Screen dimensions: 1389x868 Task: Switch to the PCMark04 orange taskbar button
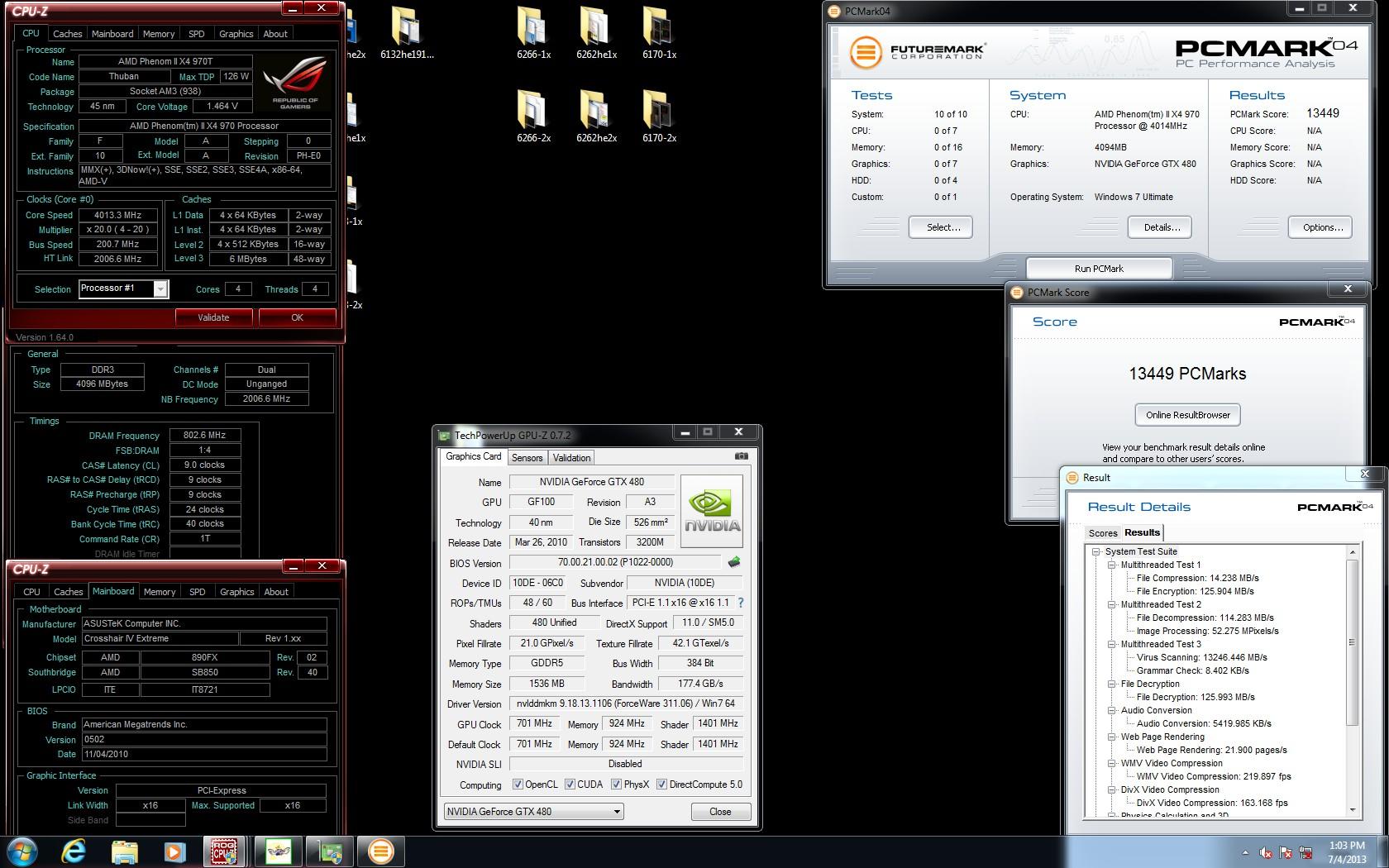pyautogui.click(x=381, y=851)
